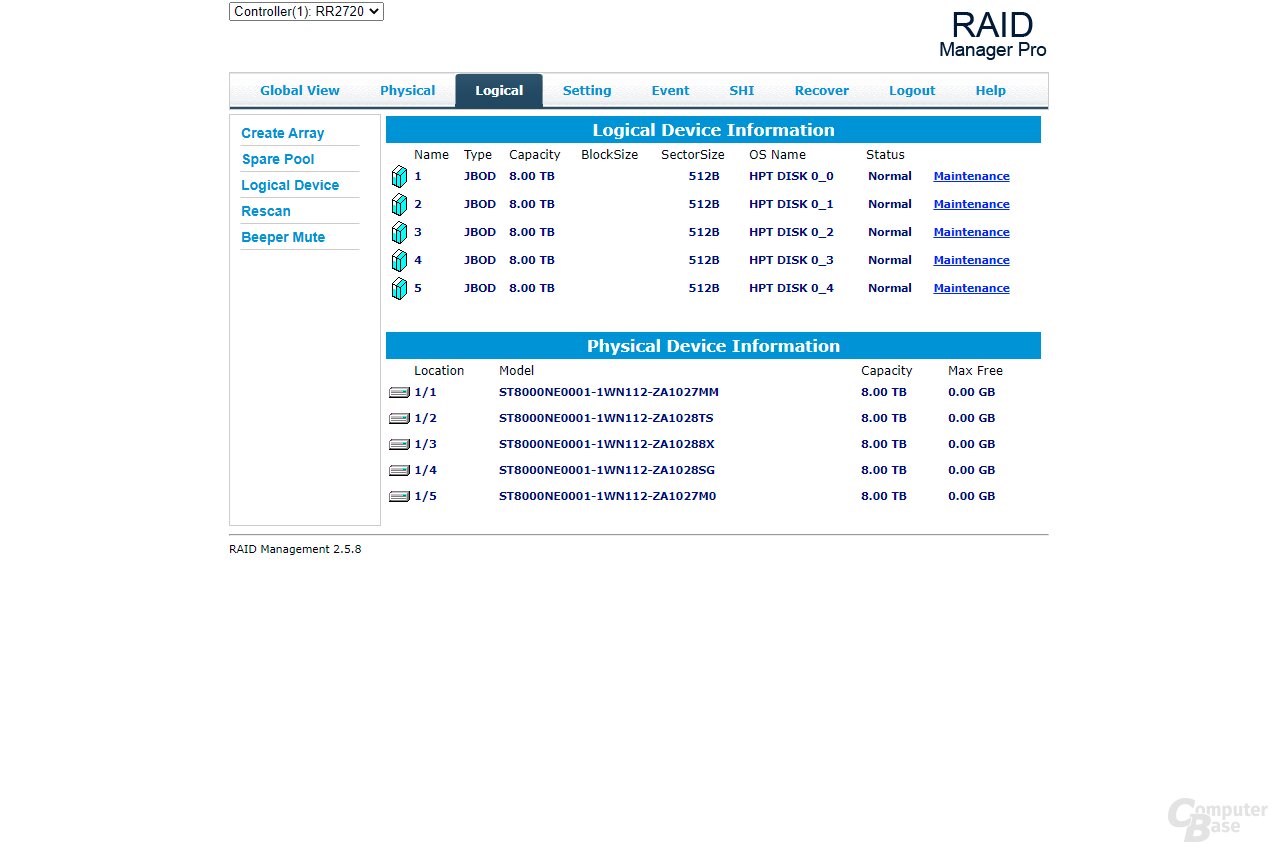Go to the Setting tab
This screenshot has height=852, width=1278.
(587, 91)
